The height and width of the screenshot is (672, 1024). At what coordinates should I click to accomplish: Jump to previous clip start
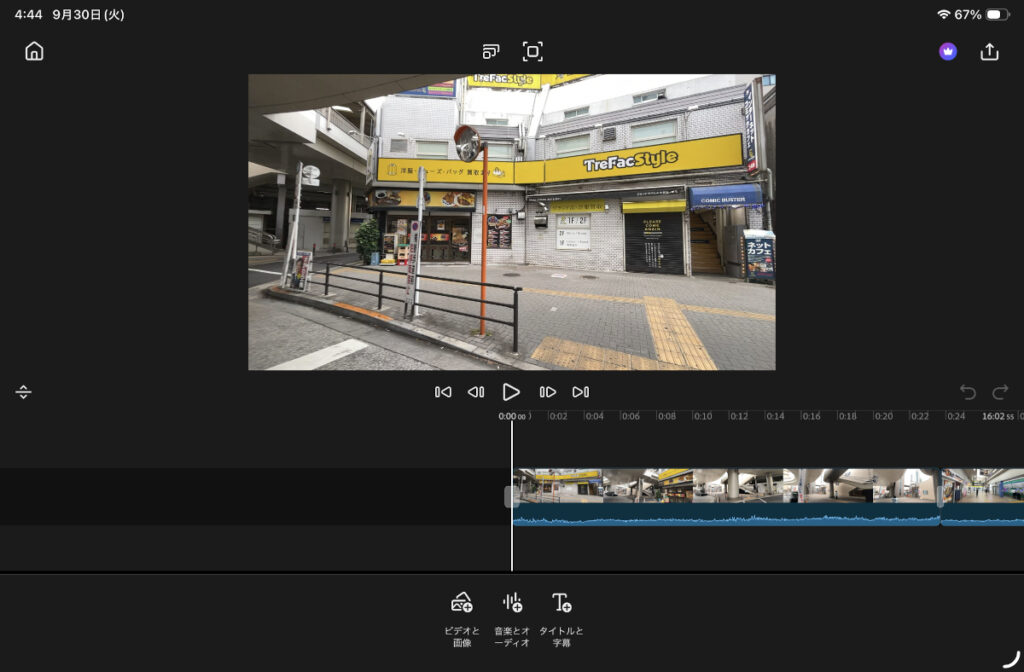pyautogui.click(x=443, y=392)
